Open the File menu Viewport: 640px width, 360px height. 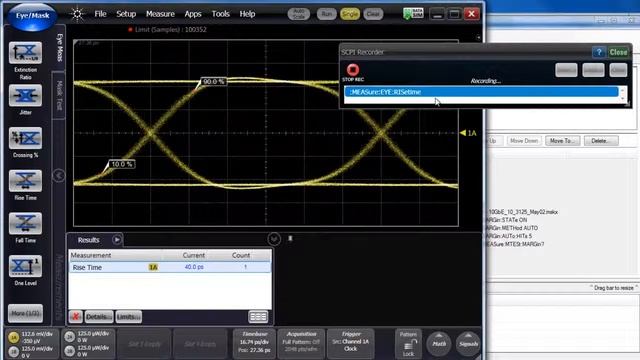(100, 14)
